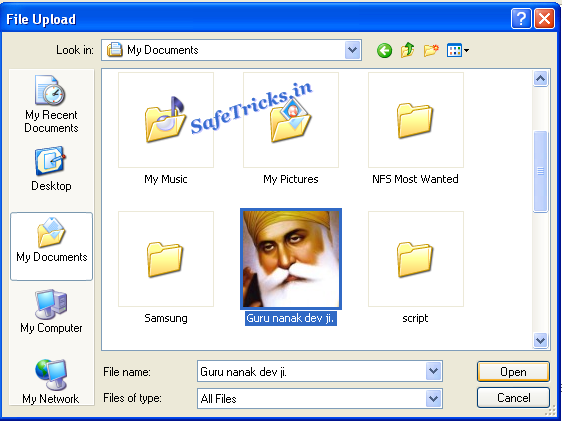Select the script folder
This screenshot has width=562, height=423.
(416, 259)
